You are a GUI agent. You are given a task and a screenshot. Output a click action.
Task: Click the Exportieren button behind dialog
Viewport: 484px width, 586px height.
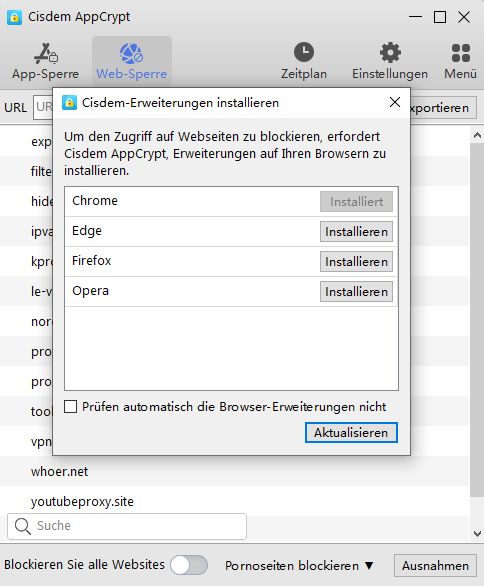coord(443,108)
